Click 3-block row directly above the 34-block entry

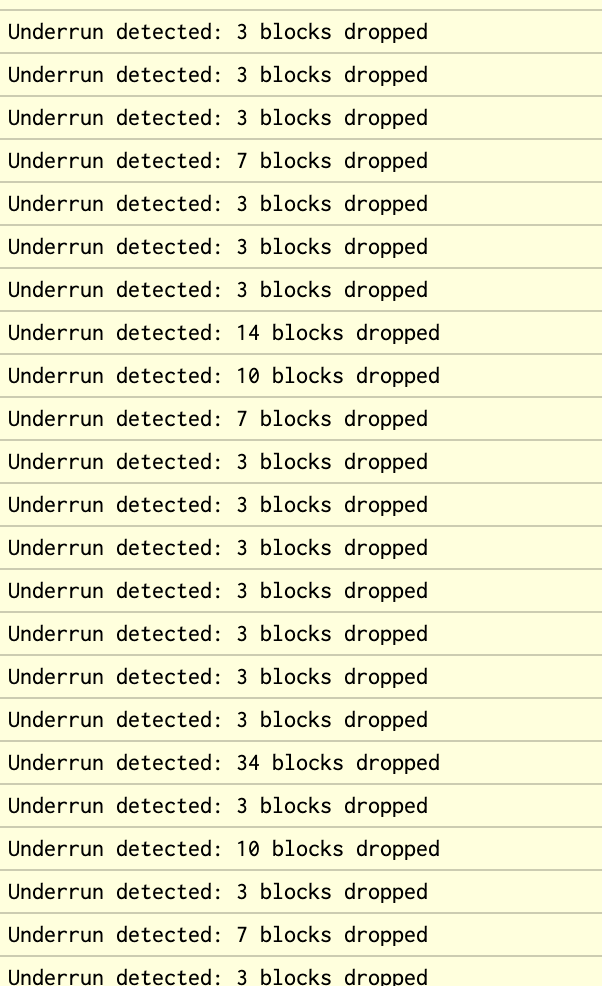218,720
